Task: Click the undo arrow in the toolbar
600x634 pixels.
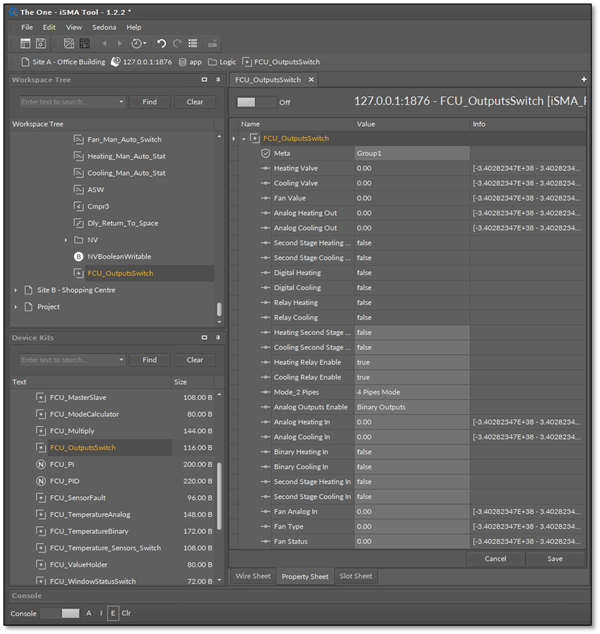Action: (x=162, y=44)
